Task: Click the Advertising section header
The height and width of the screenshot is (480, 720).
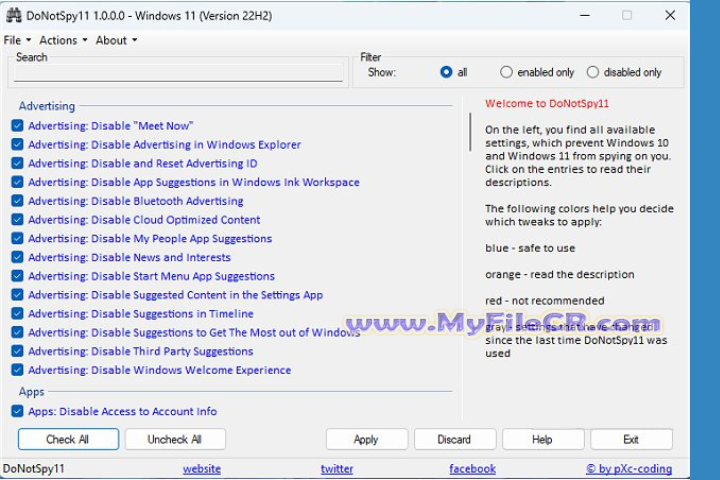Action: coord(47,106)
